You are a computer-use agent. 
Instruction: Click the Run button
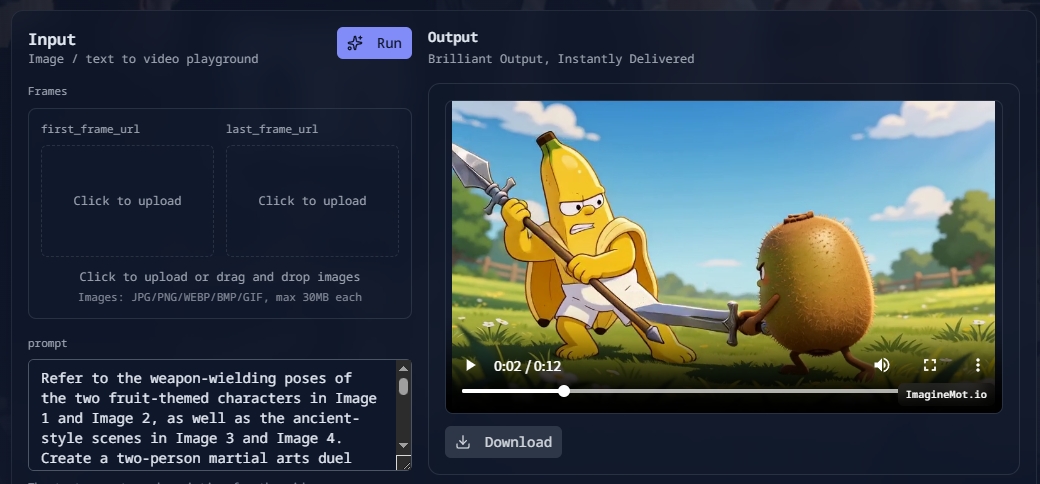point(374,43)
